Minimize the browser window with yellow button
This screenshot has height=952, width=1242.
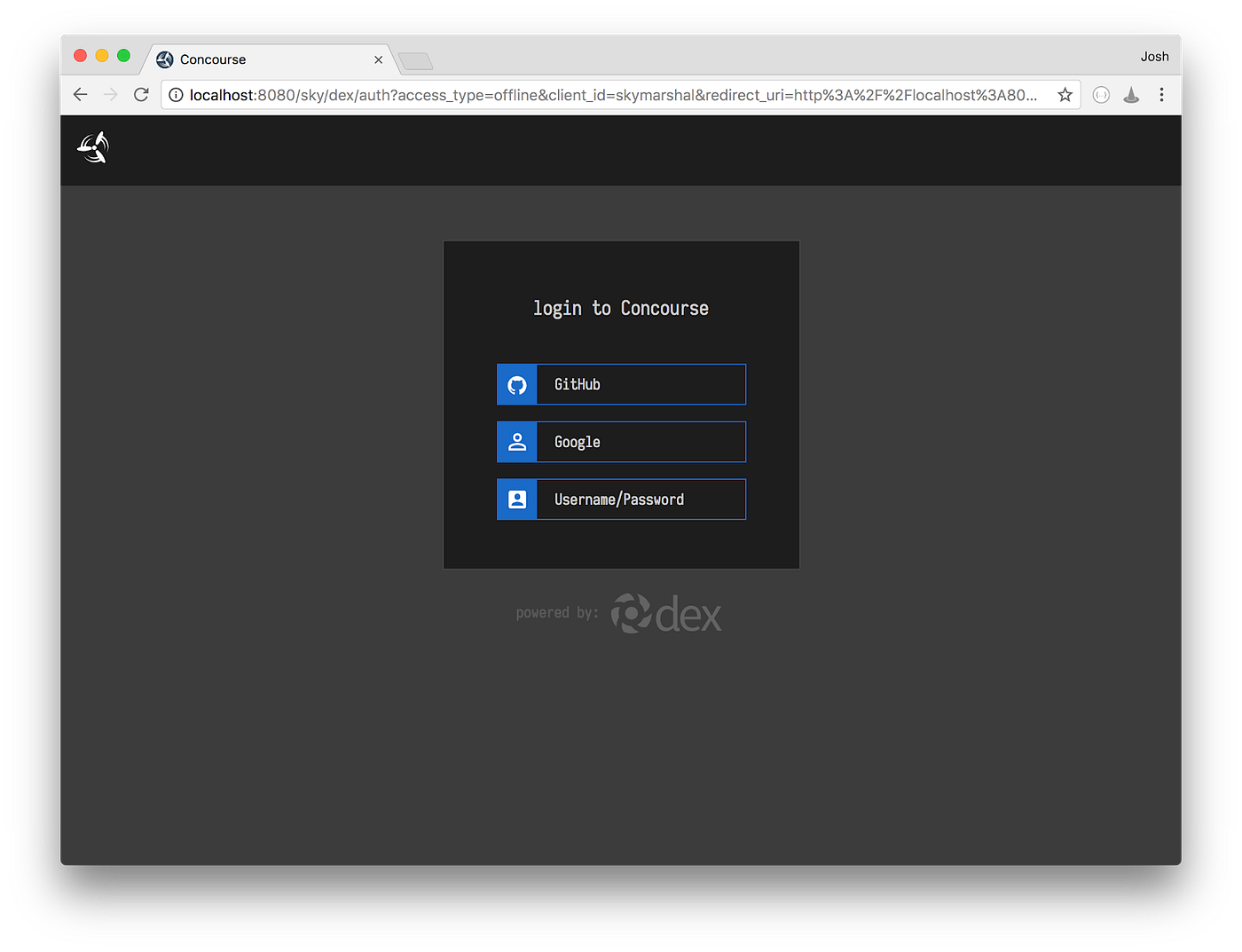(x=102, y=56)
